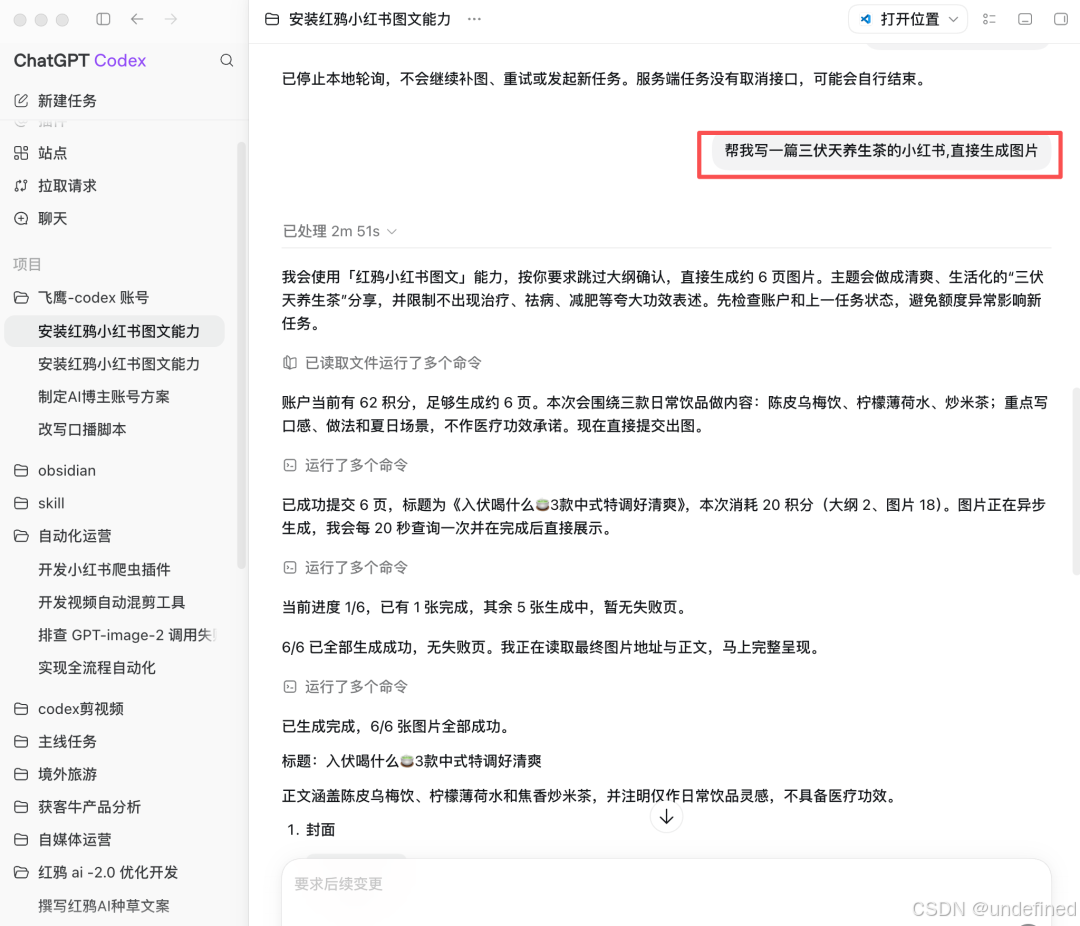Click the 1. 封面 list item
Image resolution: width=1080 pixels, height=926 pixels.
click(311, 830)
